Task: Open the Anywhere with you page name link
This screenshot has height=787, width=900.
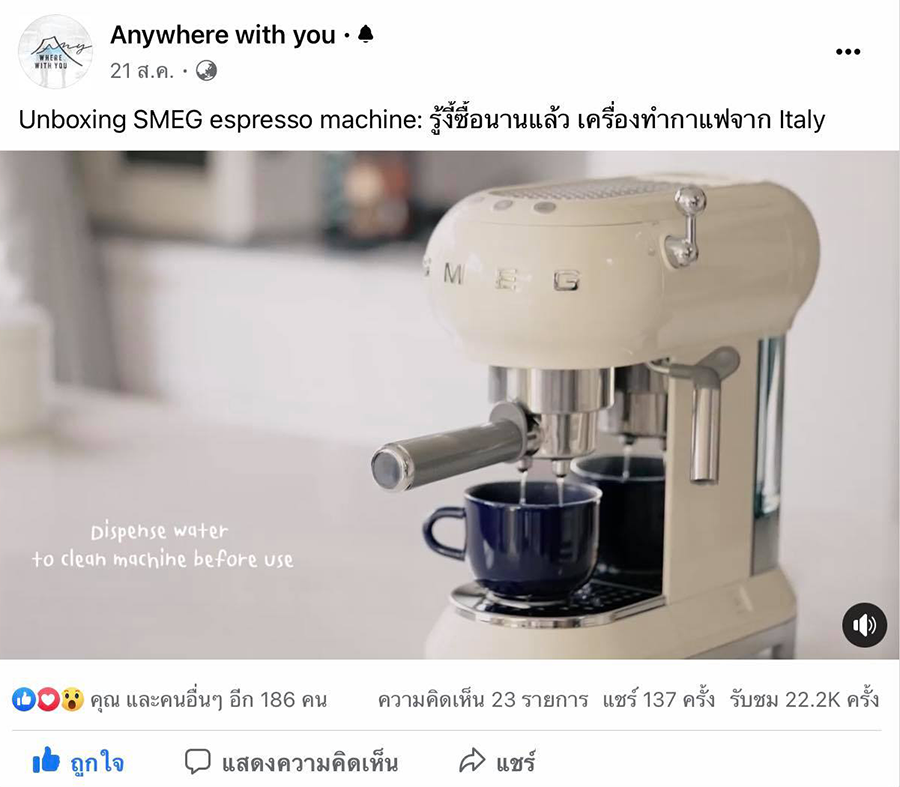Action: (223, 35)
